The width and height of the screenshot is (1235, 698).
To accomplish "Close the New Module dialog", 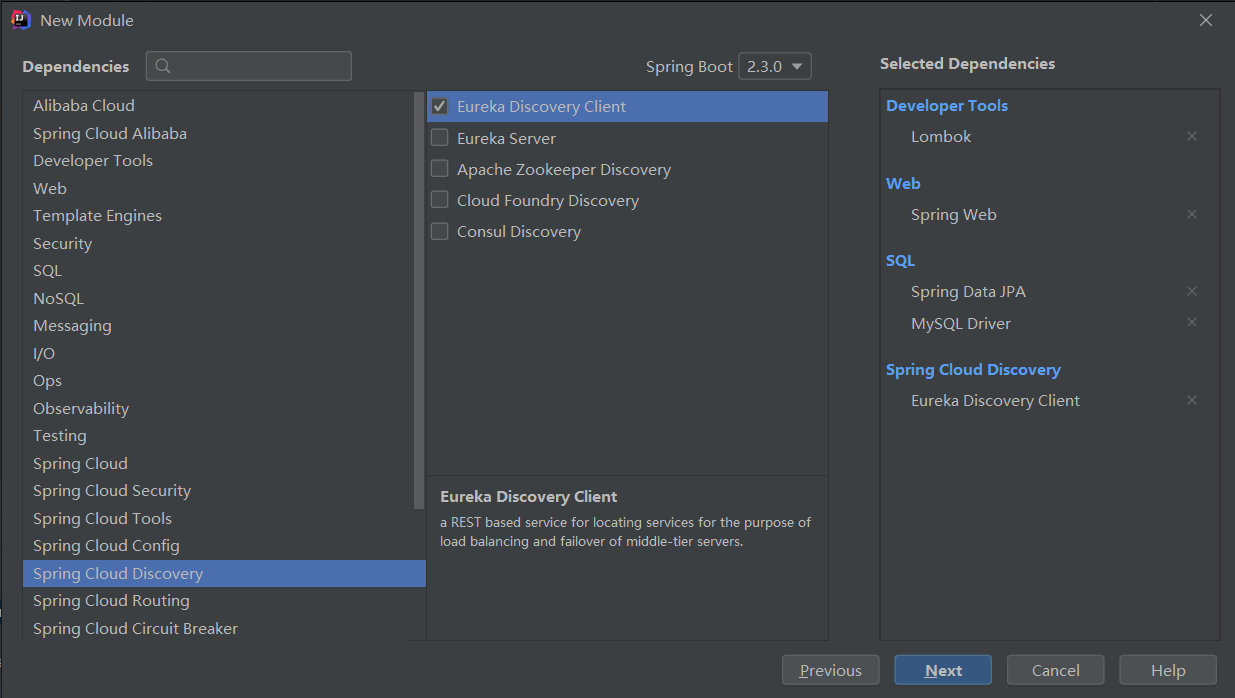I will pyautogui.click(x=1206, y=20).
